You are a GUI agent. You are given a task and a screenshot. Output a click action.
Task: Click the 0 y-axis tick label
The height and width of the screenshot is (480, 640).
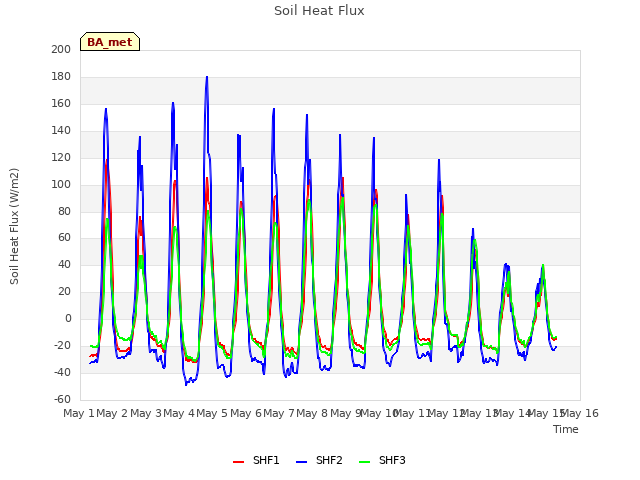(68, 318)
